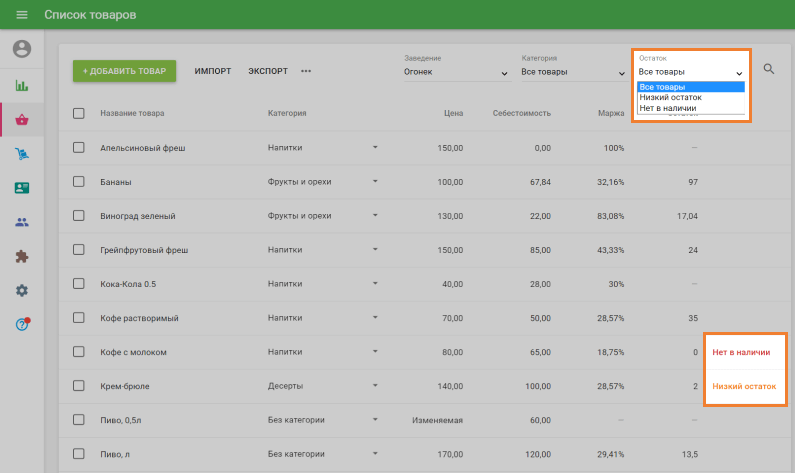Expand category dropdown for Грейпфрутовый фреш
The width and height of the screenshot is (795, 473).
click(x=375, y=249)
